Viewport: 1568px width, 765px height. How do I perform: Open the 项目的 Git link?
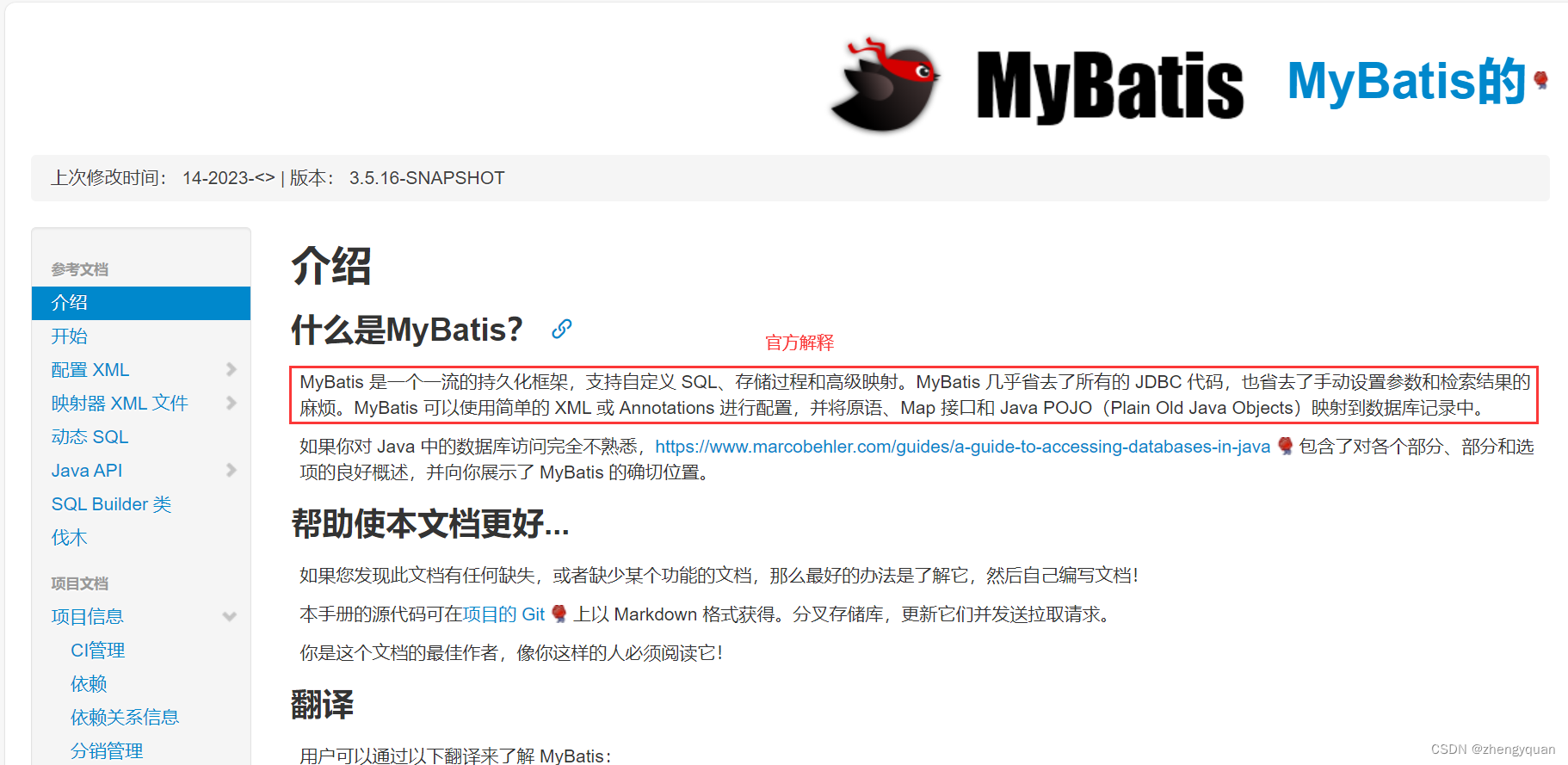tap(504, 614)
